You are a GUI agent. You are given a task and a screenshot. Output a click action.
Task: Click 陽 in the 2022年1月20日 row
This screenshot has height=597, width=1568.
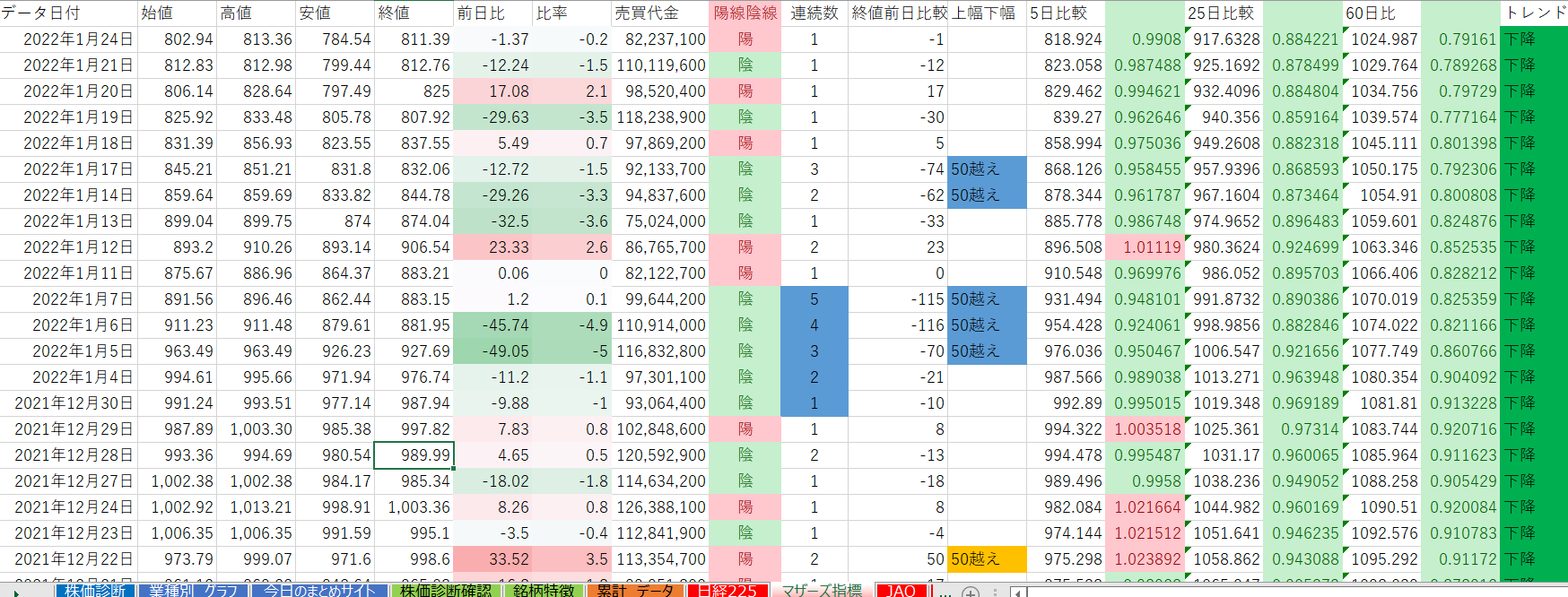[x=745, y=91]
